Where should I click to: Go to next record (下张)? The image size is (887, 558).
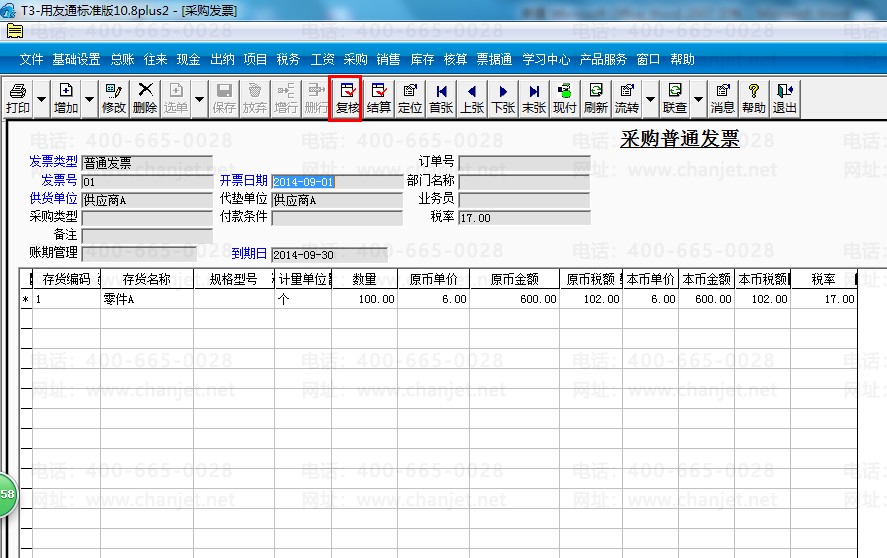tap(503, 98)
